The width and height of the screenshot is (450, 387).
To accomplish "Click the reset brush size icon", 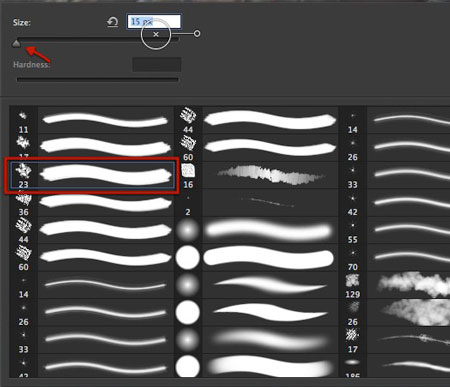I will 113,22.
